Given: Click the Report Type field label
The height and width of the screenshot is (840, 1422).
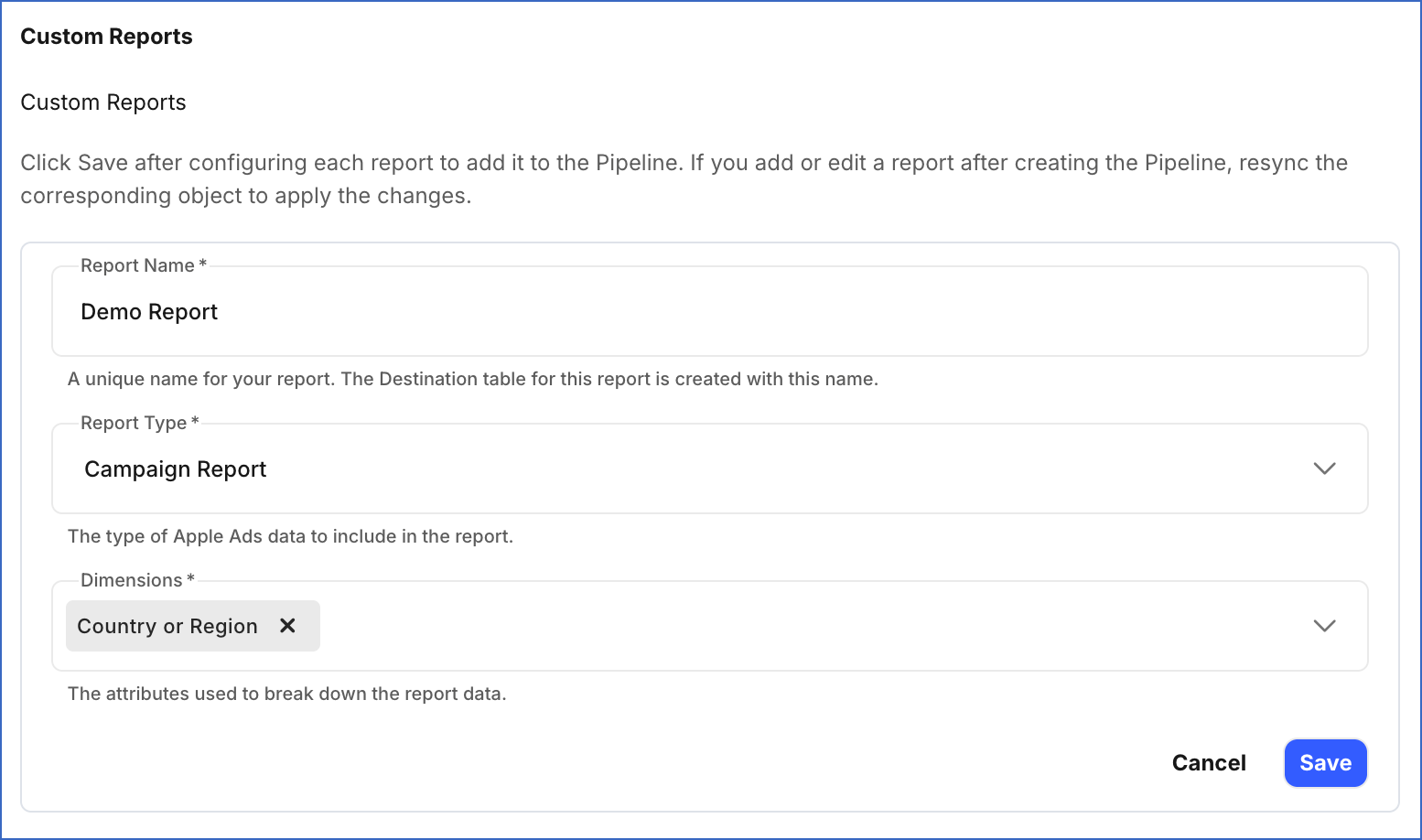Looking at the screenshot, I should pyautogui.click(x=139, y=423).
